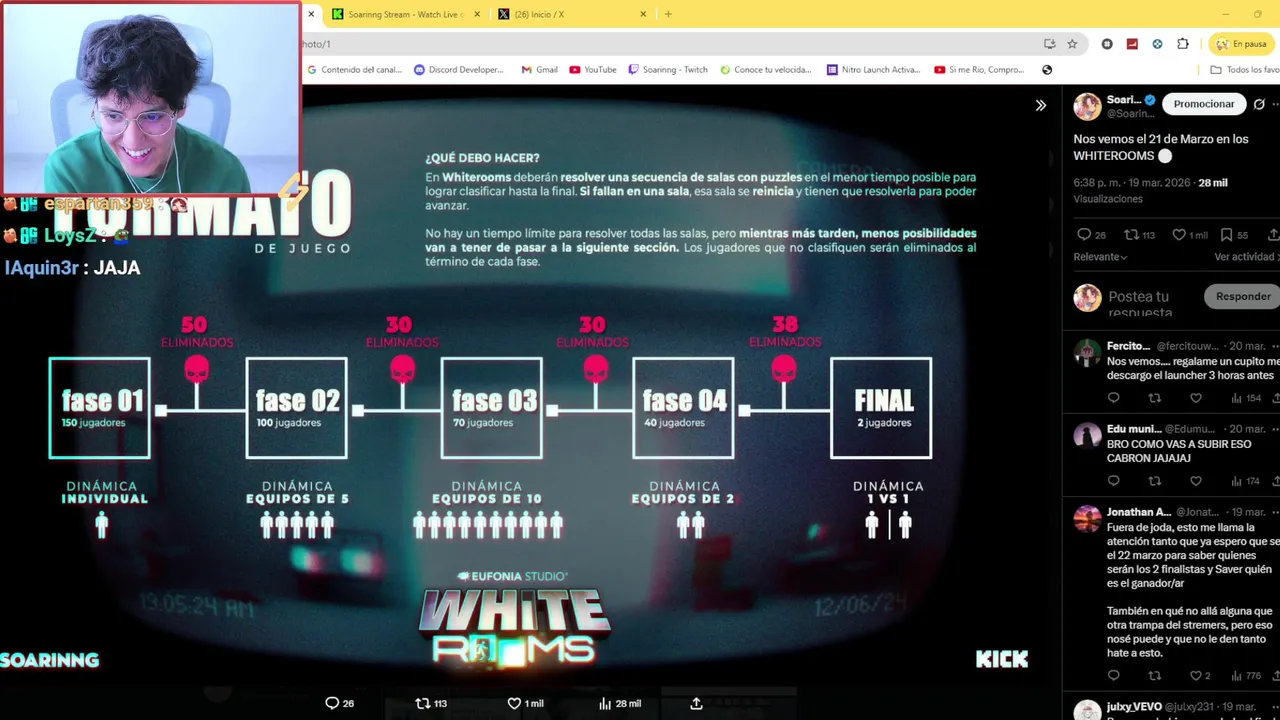
Task: Open the Discord Developer bookmark
Action: 459,70
